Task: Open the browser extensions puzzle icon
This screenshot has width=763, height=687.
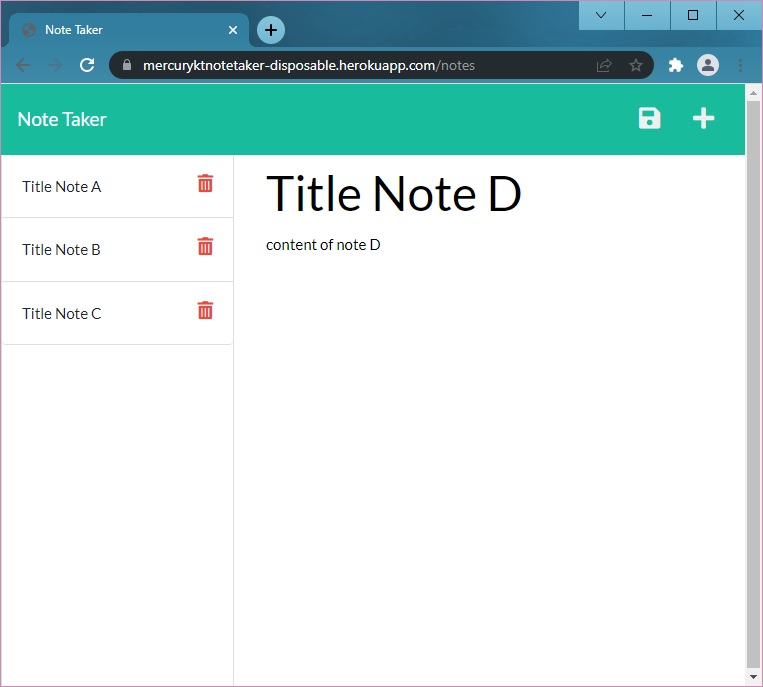Action: coord(675,65)
